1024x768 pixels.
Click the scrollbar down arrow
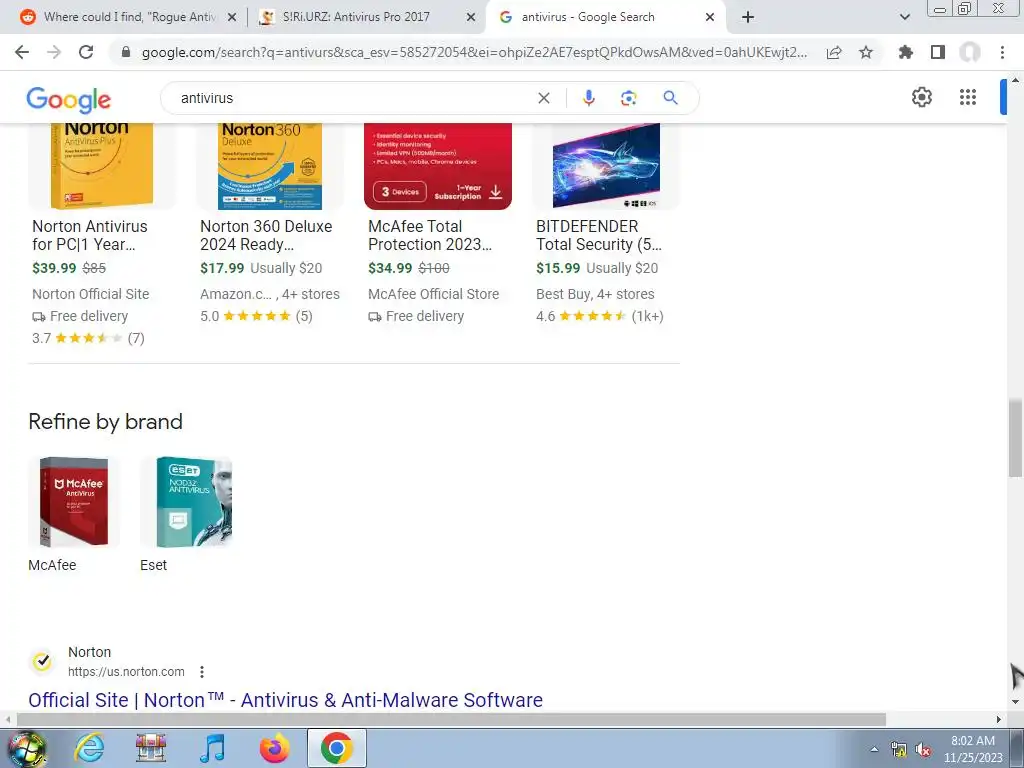coord(1015,702)
